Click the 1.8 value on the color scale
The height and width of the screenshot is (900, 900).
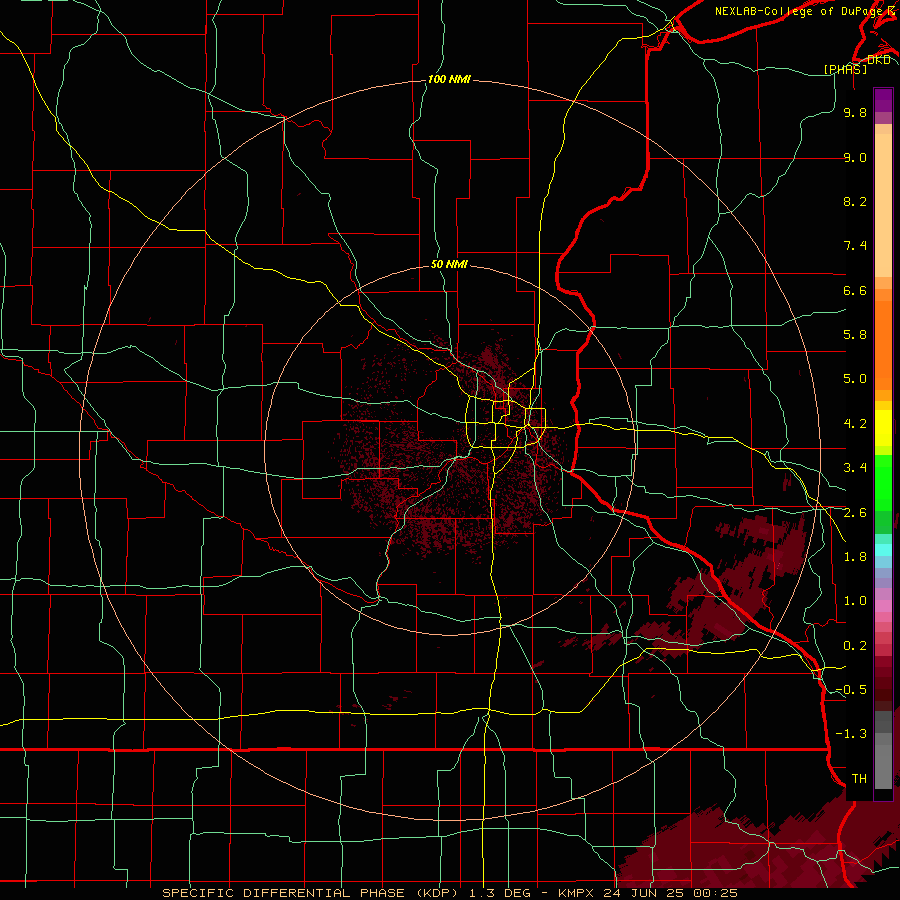click(x=855, y=557)
